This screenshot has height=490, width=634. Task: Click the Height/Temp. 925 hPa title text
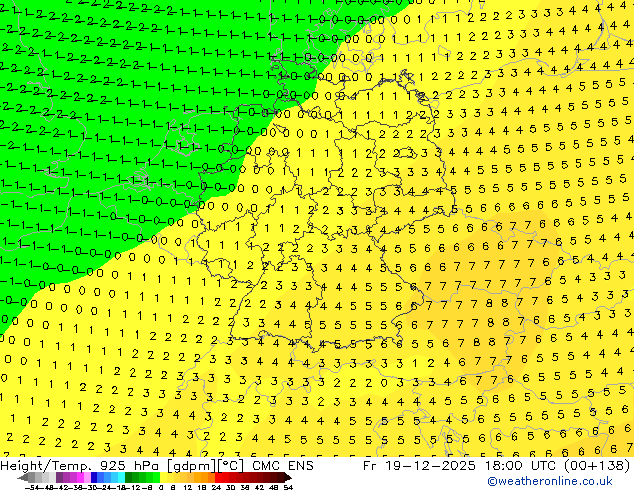click(82, 466)
